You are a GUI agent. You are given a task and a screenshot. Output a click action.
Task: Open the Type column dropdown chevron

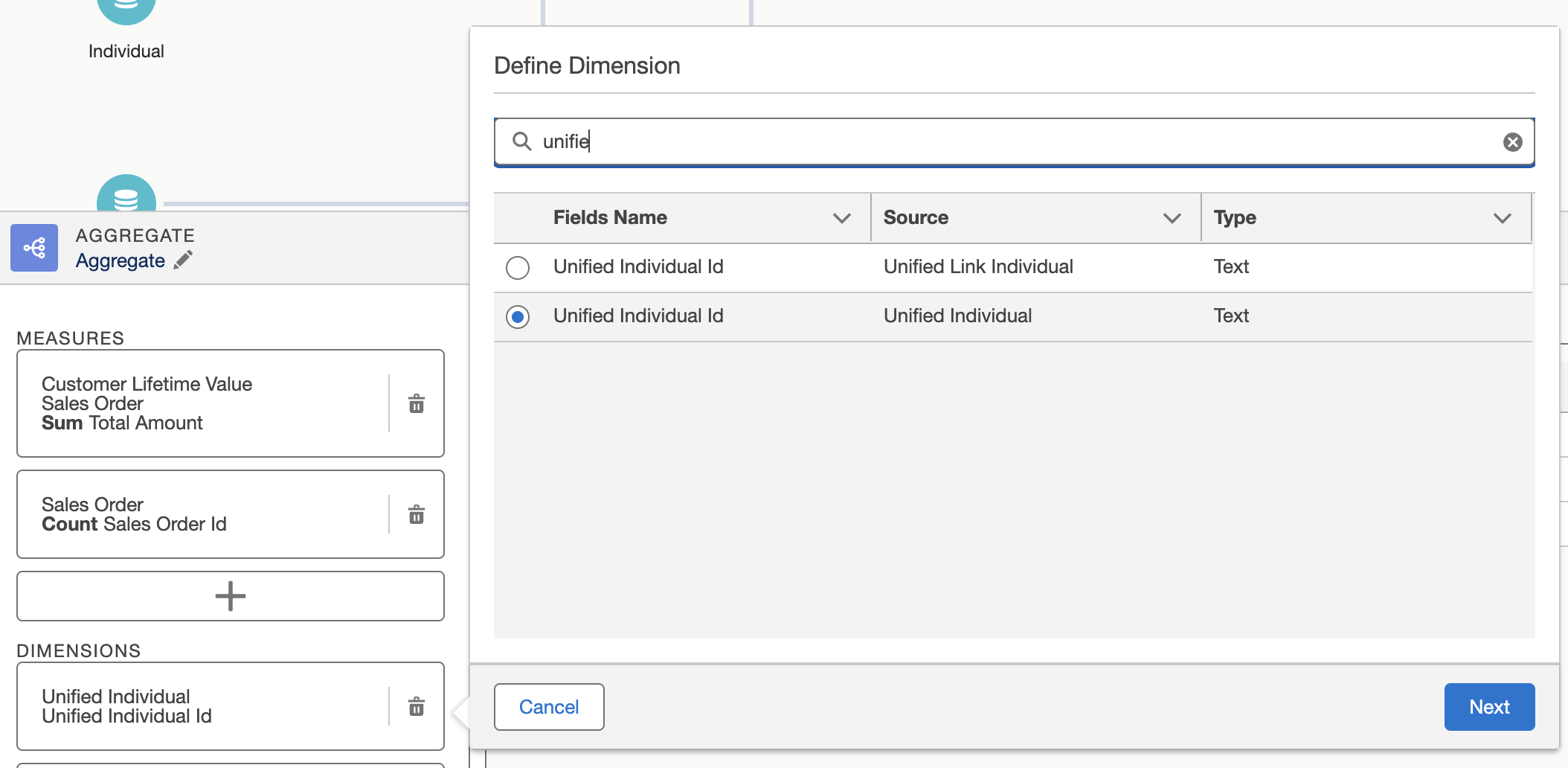pyautogui.click(x=1502, y=218)
